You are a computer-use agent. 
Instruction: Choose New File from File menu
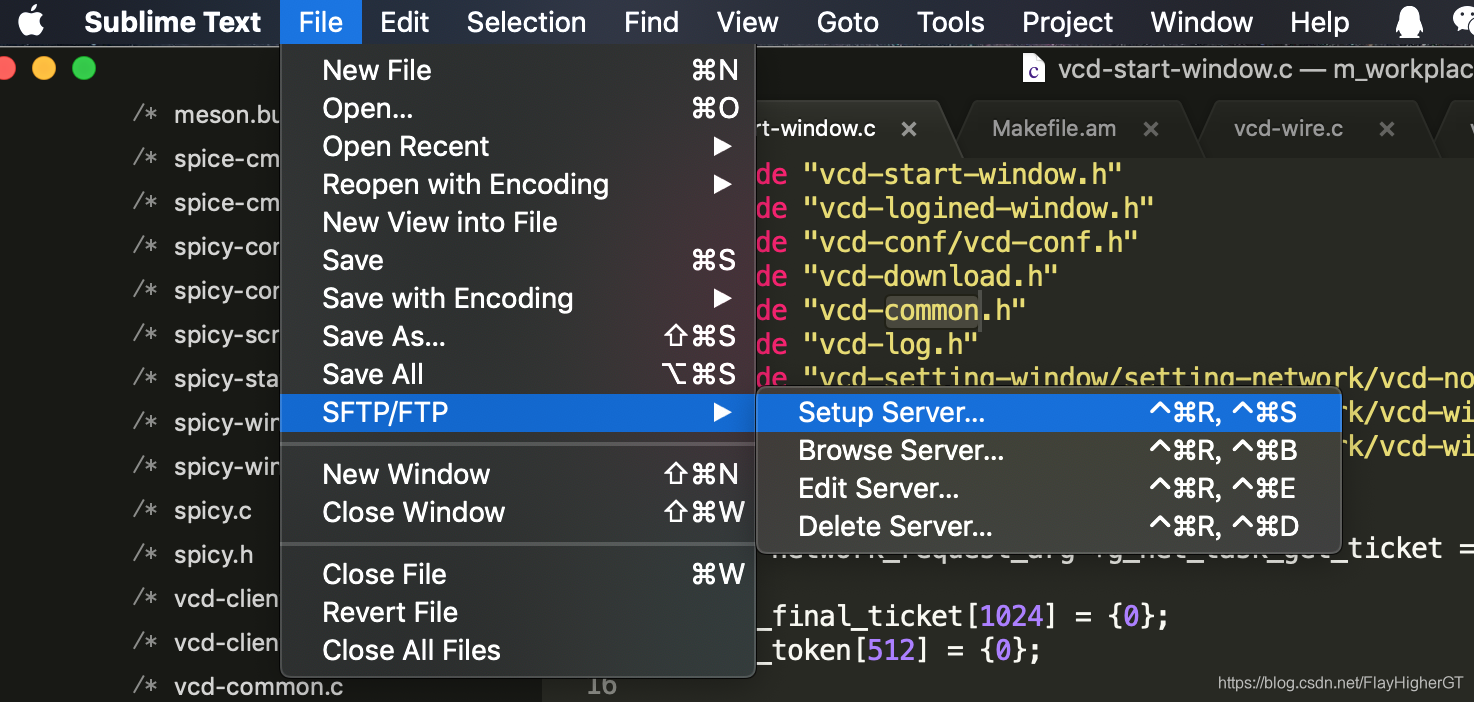tap(518, 70)
